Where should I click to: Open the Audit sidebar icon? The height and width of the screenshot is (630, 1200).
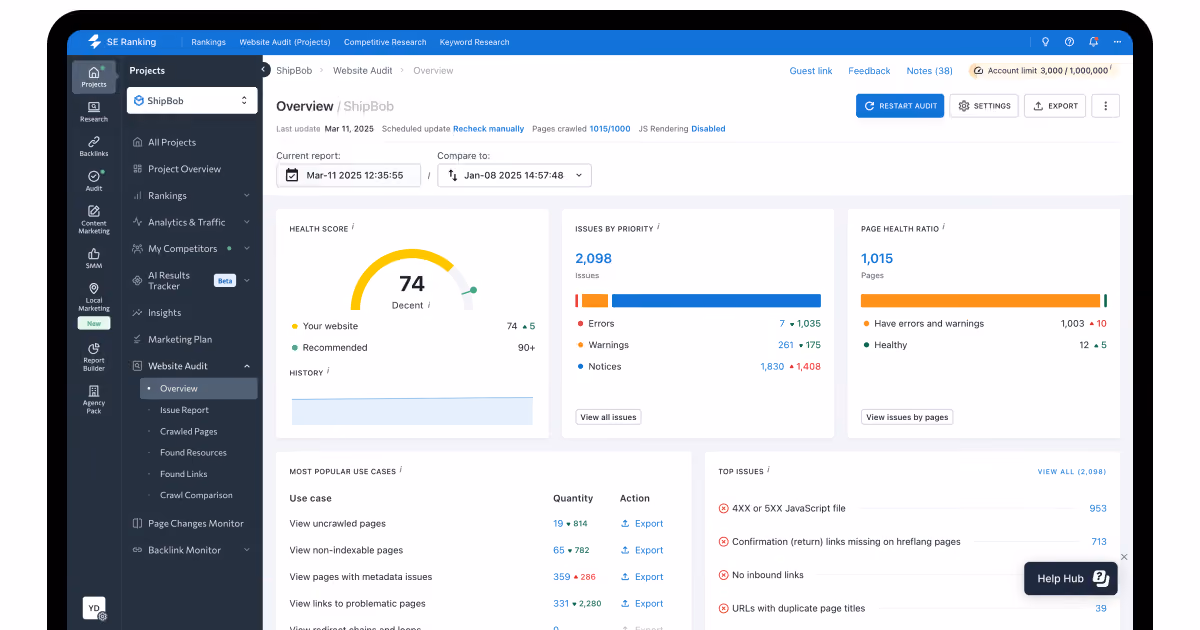94,180
